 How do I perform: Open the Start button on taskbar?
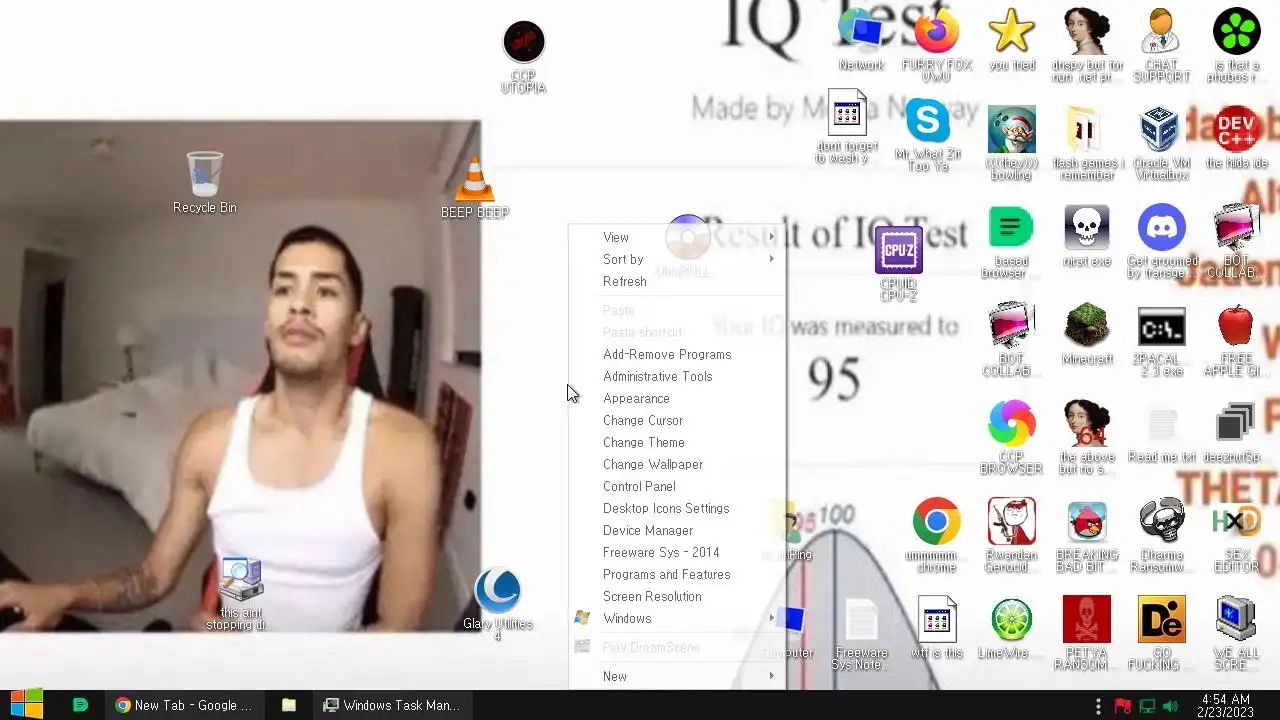coord(26,704)
